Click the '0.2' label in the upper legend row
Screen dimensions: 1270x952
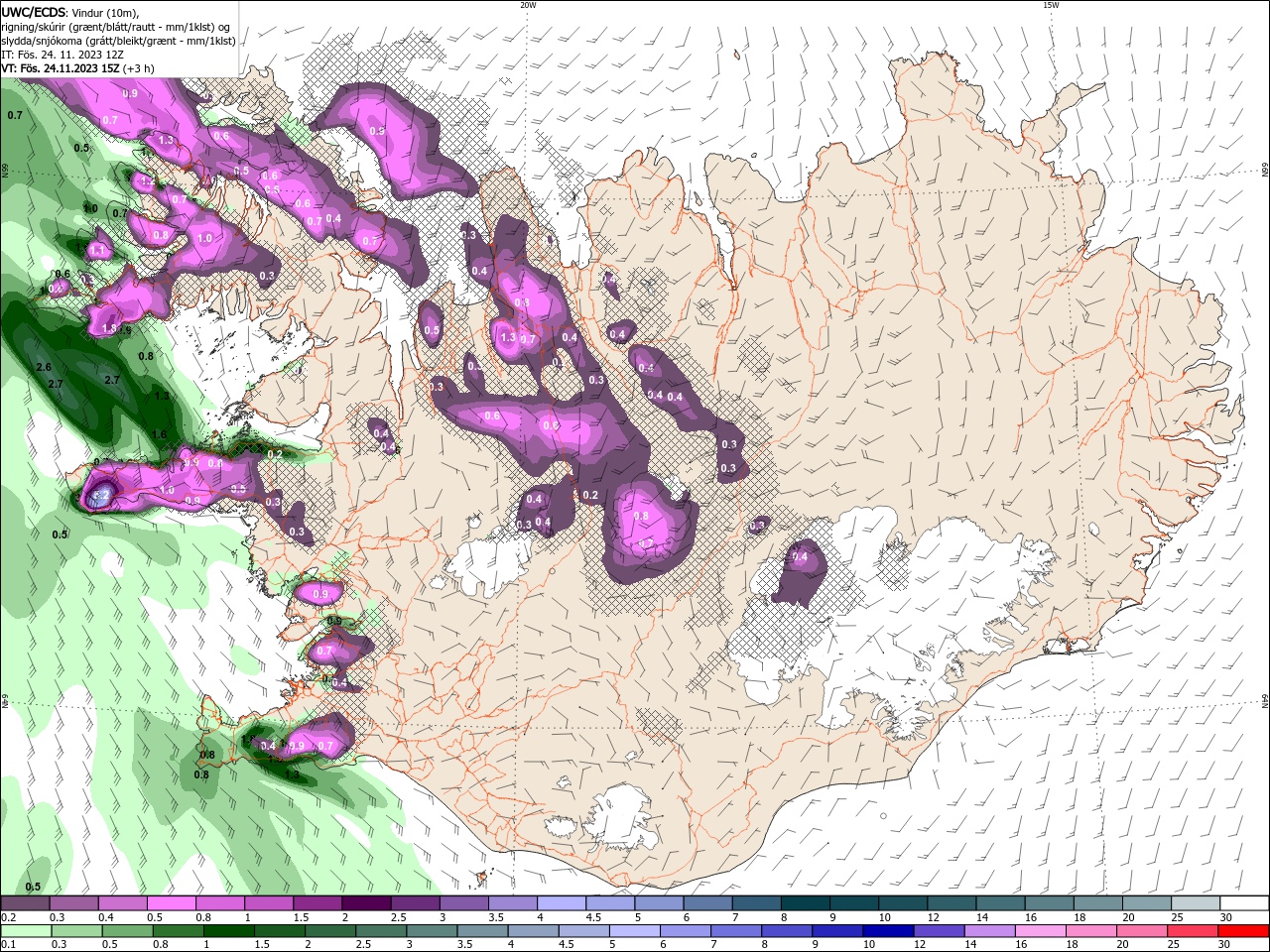pos(8,917)
